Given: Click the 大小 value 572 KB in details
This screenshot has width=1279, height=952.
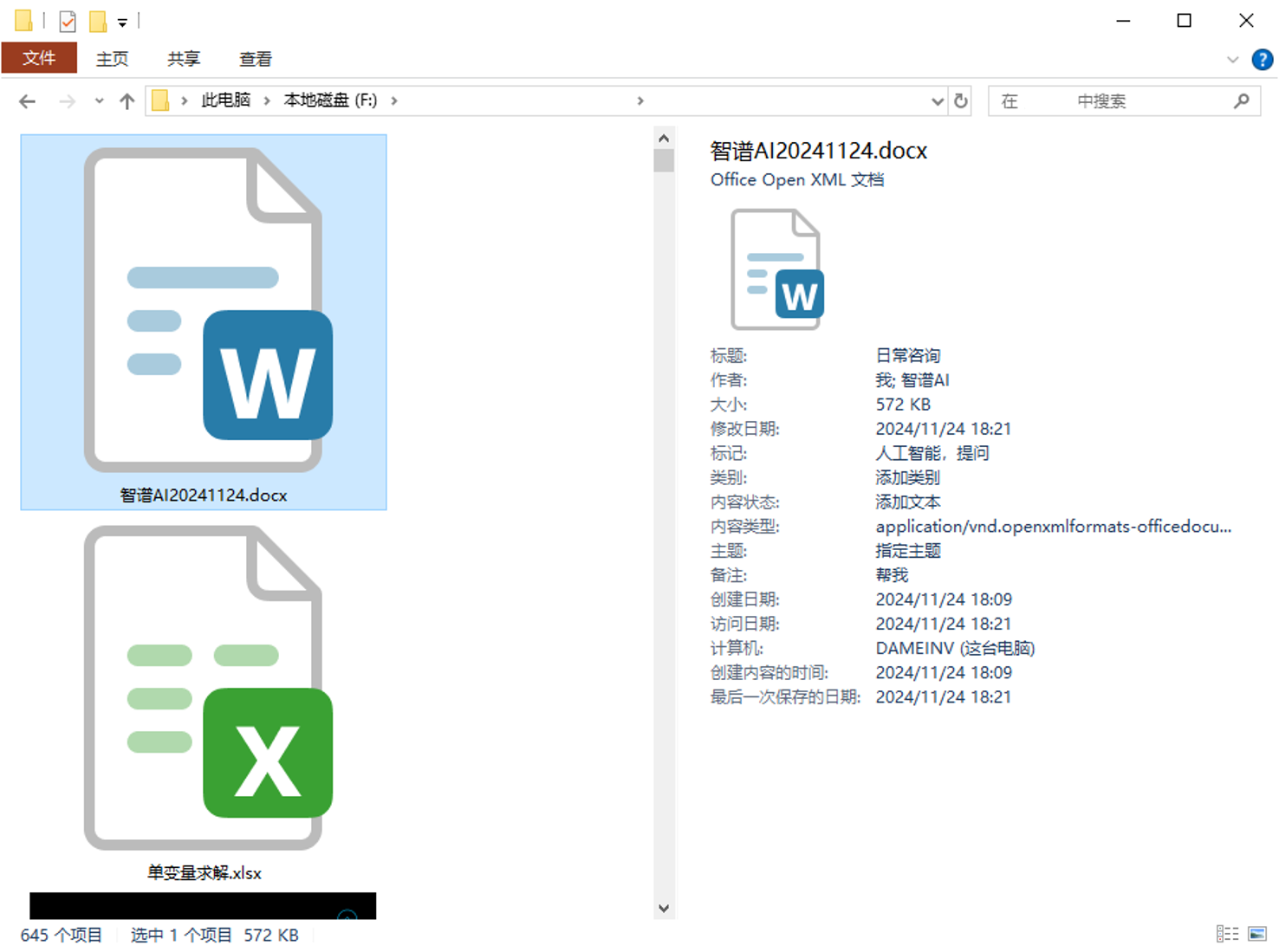Looking at the screenshot, I should tap(903, 405).
